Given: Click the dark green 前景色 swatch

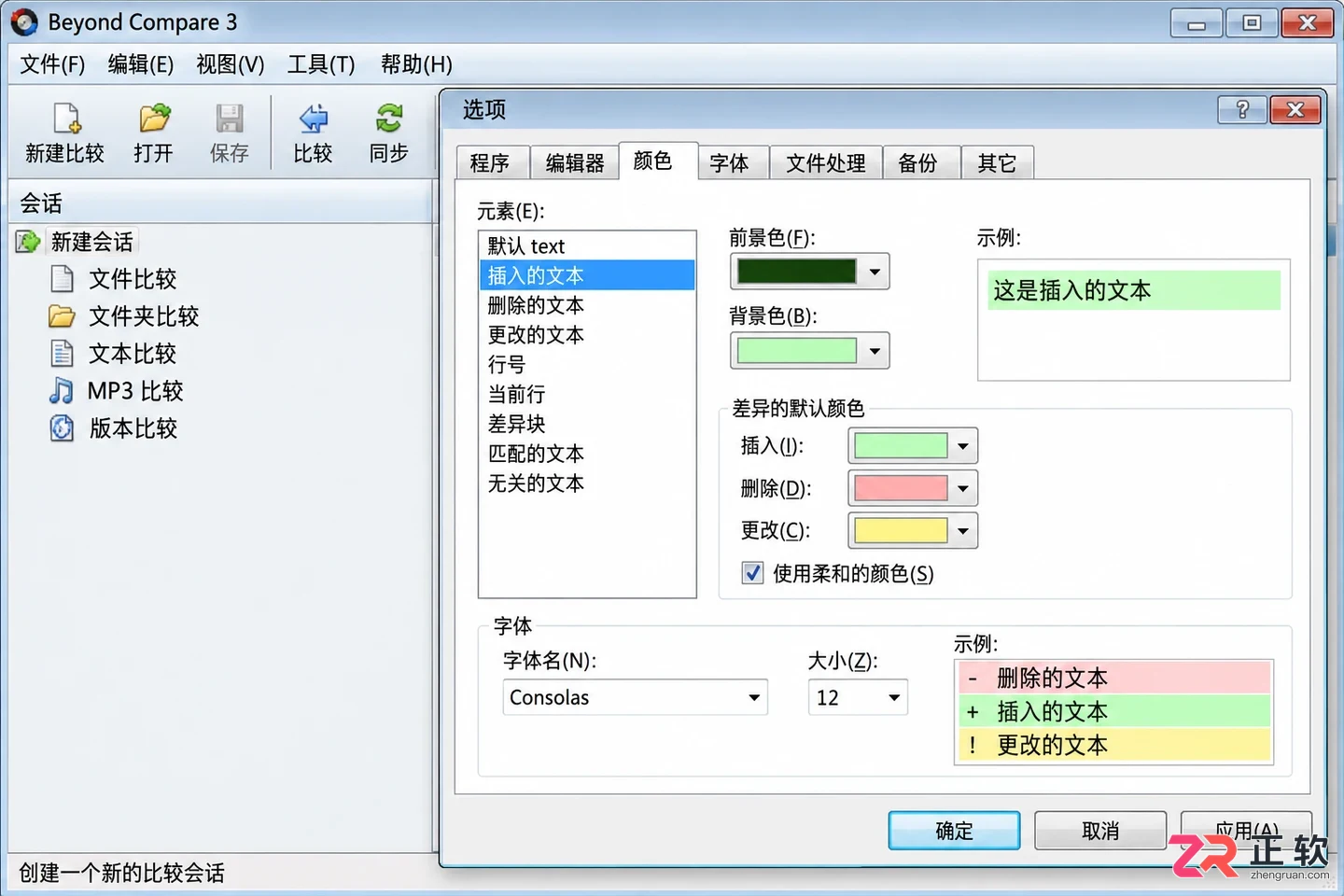Looking at the screenshot, I should 796,272.
